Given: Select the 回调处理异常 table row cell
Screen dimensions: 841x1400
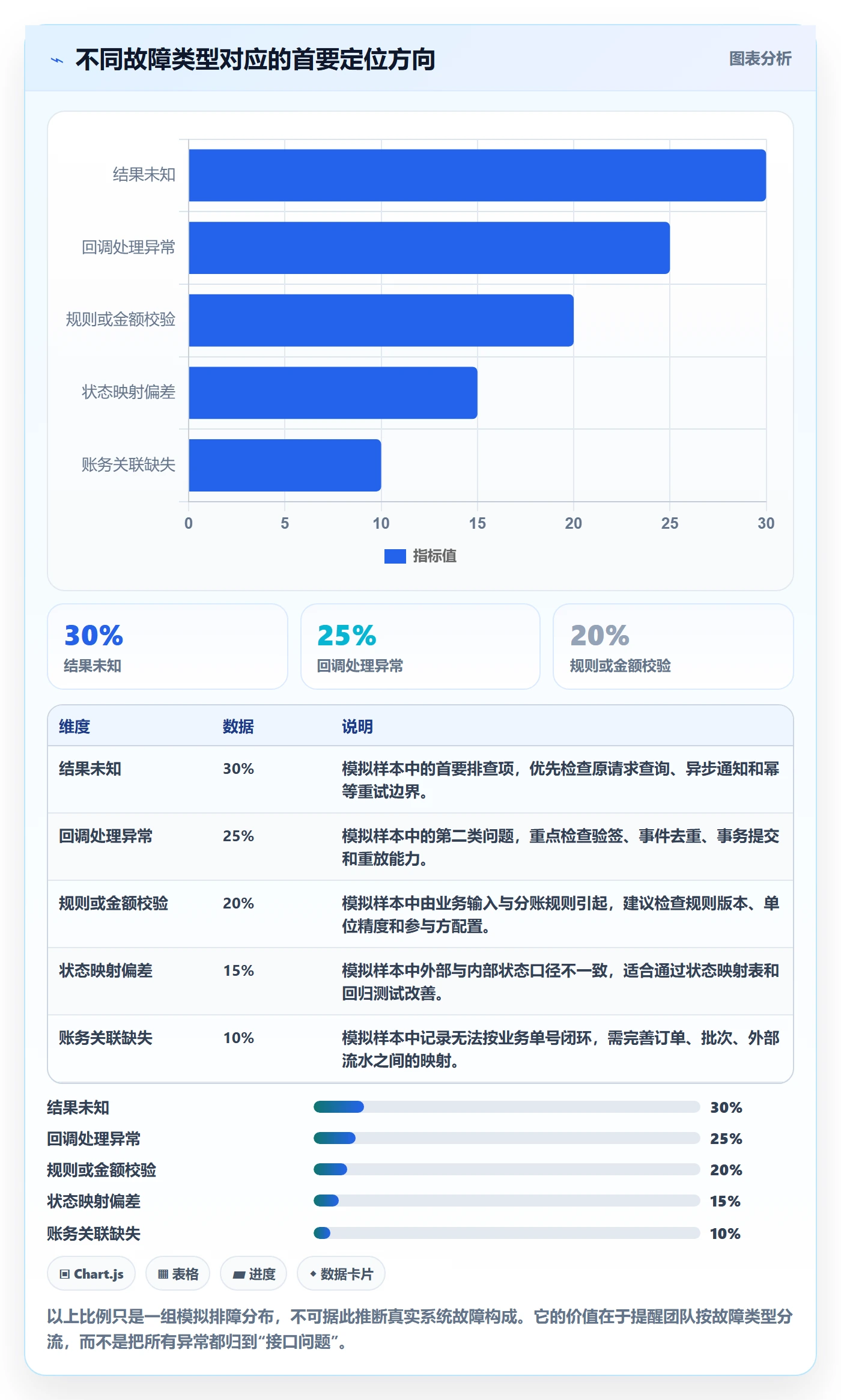Looking at the screenshot, I should pyautogui.click(x=106, y=836).
